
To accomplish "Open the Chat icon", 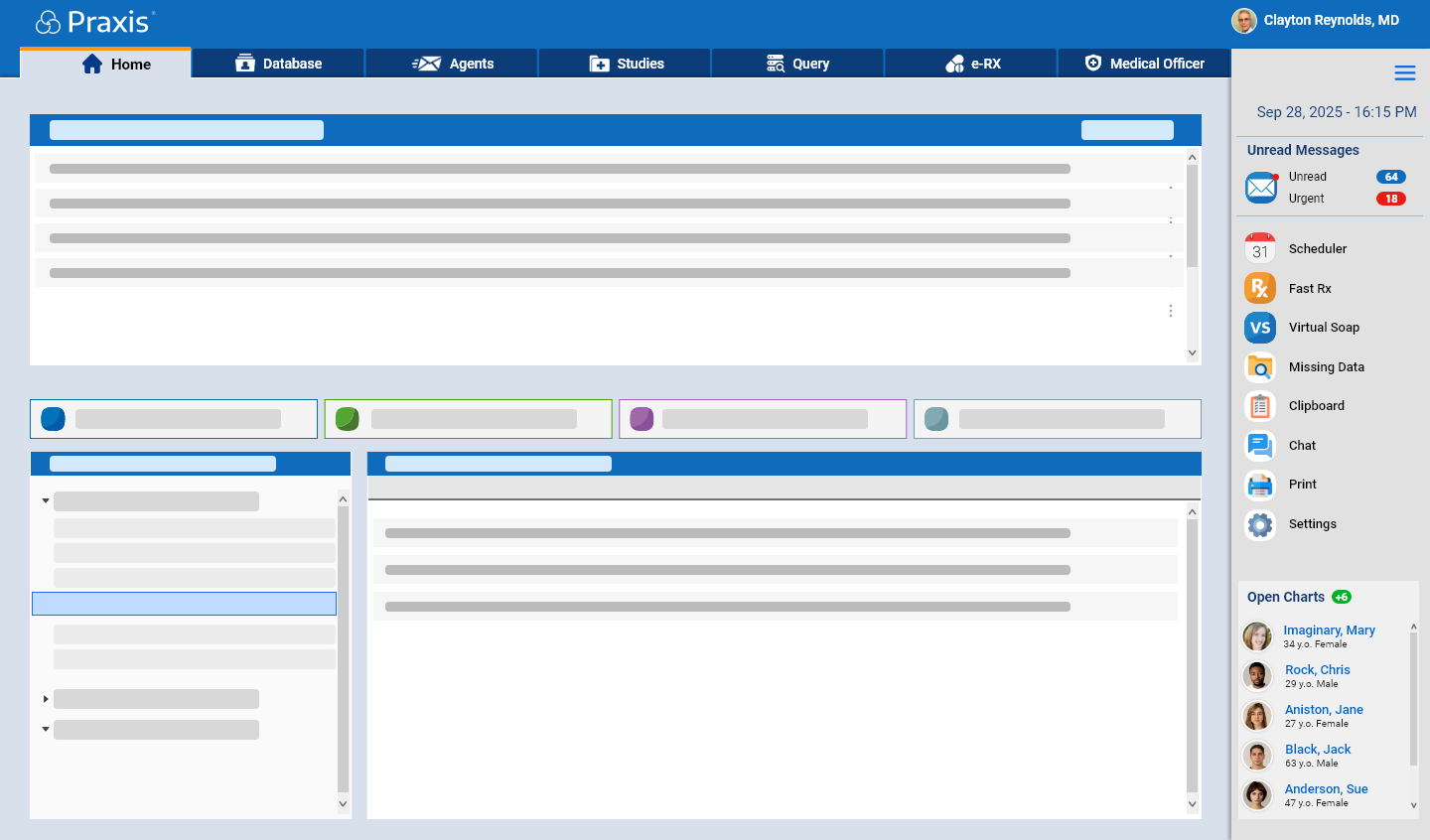I will [x=1260, y=445].
